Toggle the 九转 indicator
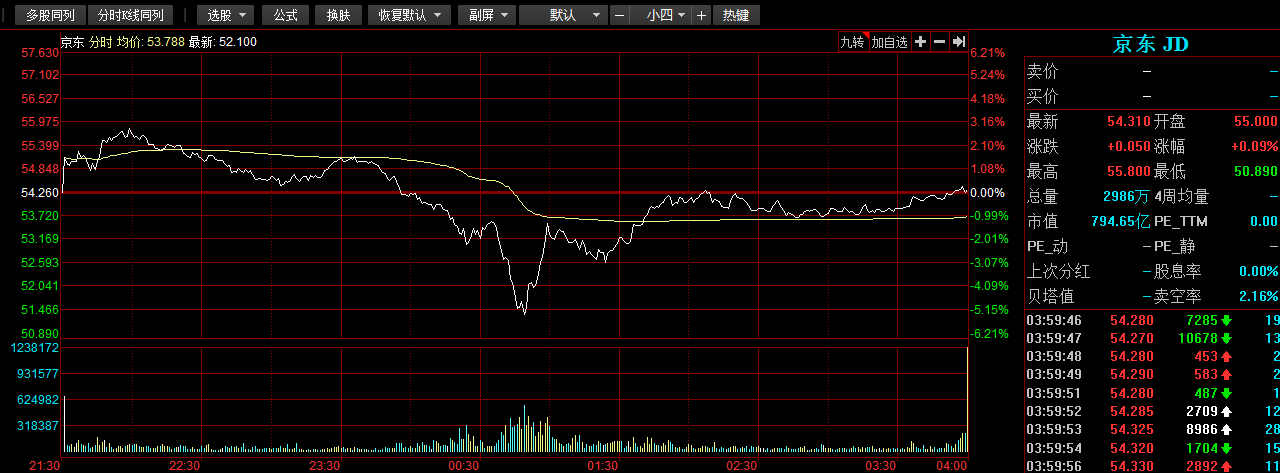This screenshot has height=473, width=1280. 852,41
